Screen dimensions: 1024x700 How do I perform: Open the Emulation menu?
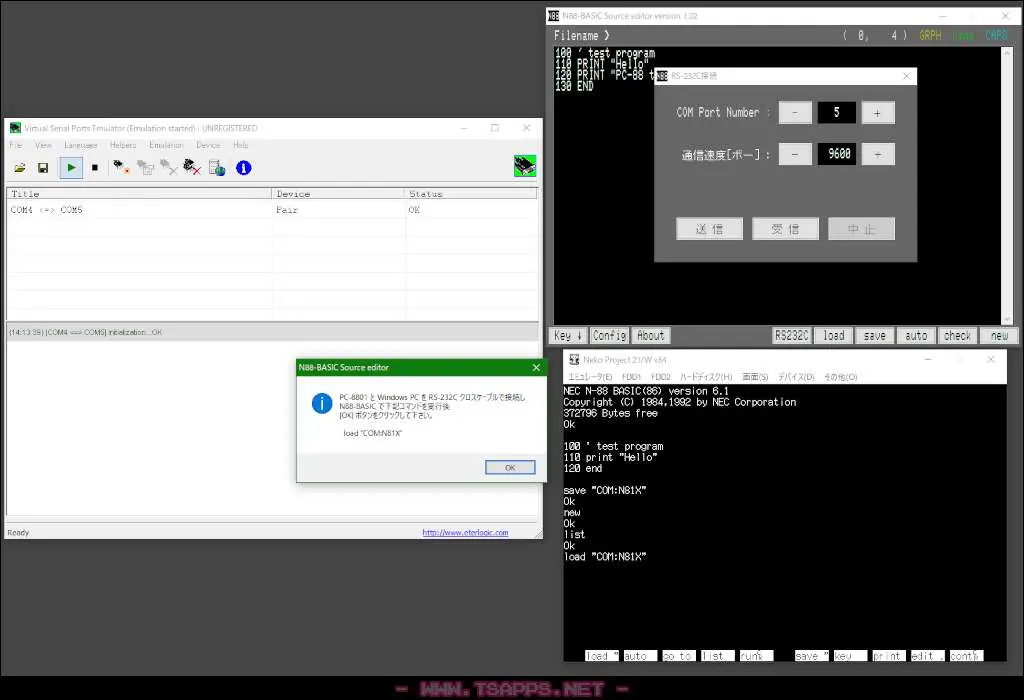pyautogui.click(x=166, y=145)
